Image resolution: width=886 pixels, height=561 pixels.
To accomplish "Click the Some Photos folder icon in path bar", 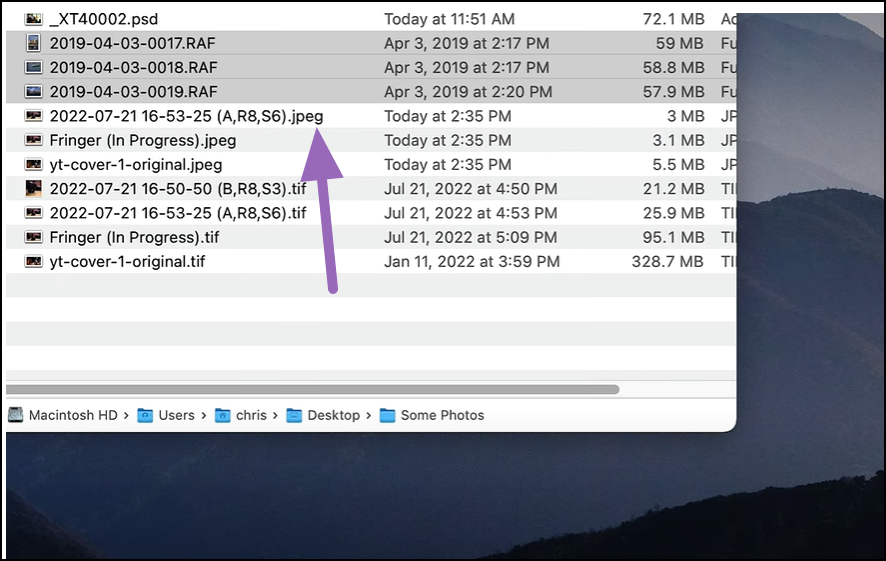I will pyautogui.click(x=387, y=415).
